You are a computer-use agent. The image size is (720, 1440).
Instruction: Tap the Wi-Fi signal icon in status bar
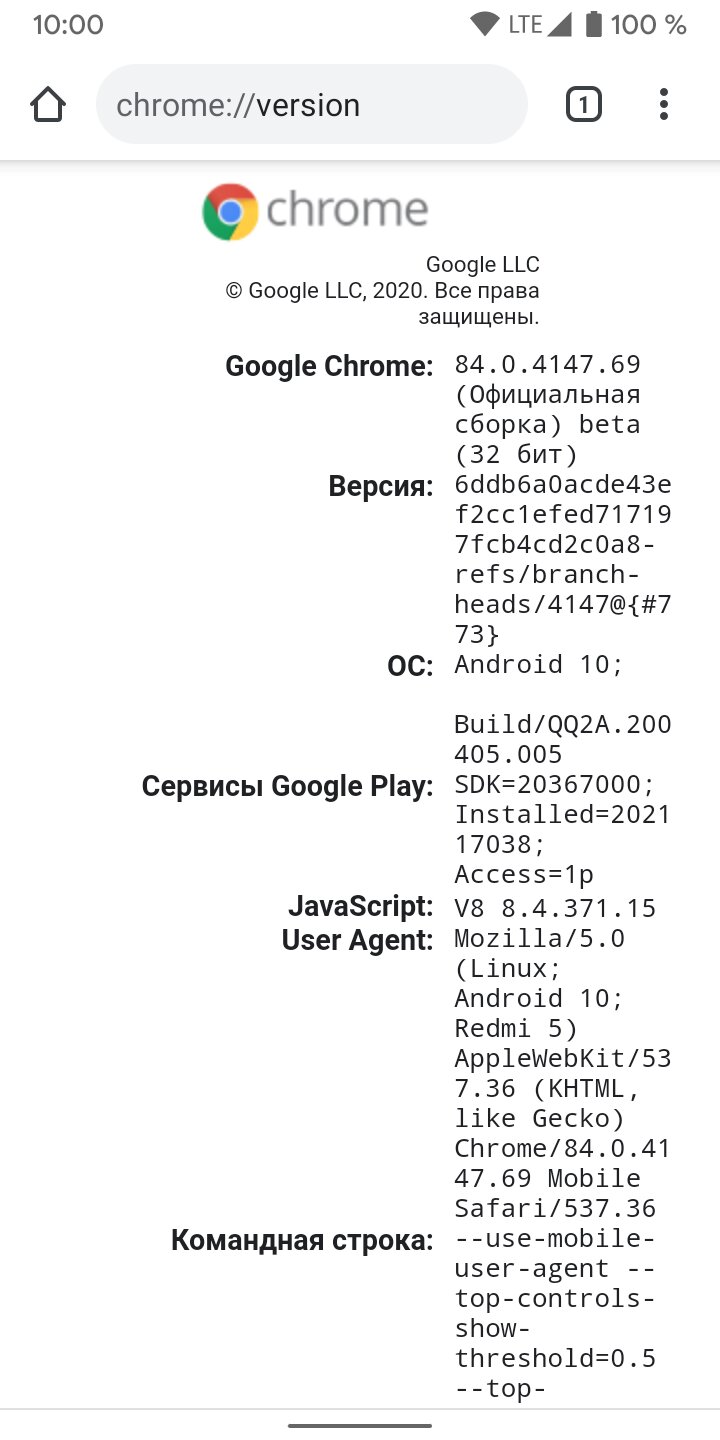485,25
